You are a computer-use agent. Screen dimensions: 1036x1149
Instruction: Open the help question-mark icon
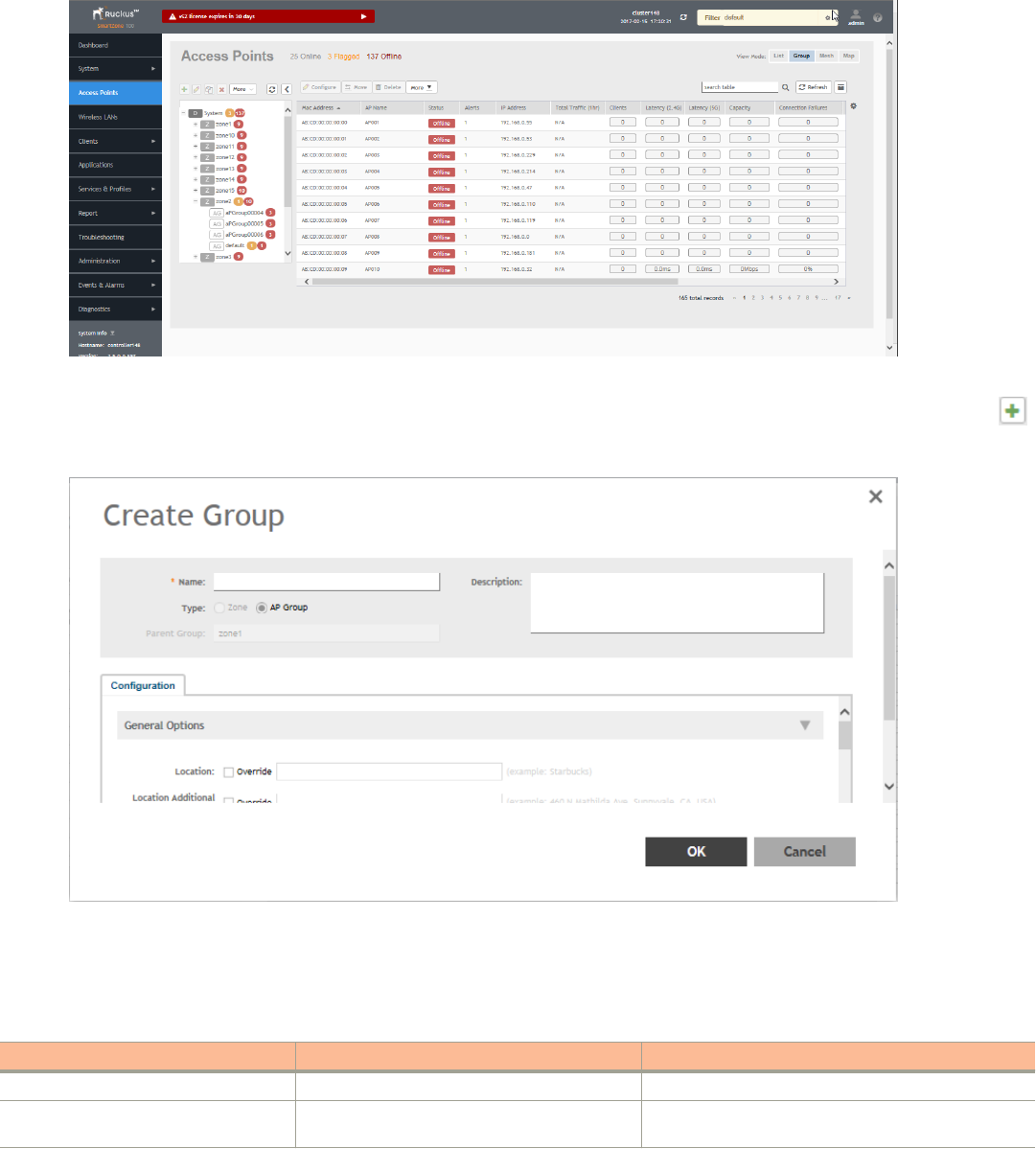(878, 17)
